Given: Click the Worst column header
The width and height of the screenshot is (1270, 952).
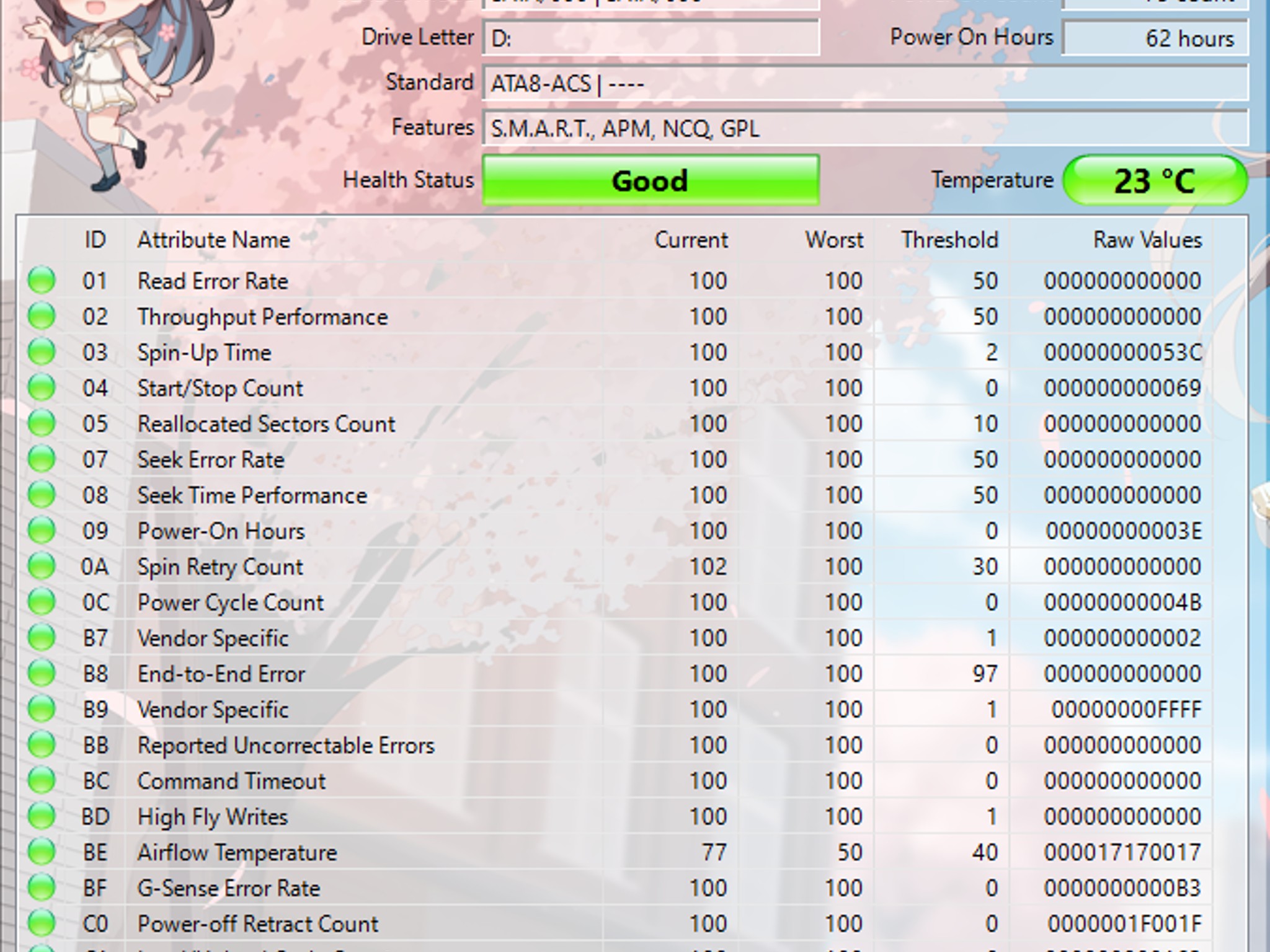Looking at the screenshot, I should click(834, 240).
